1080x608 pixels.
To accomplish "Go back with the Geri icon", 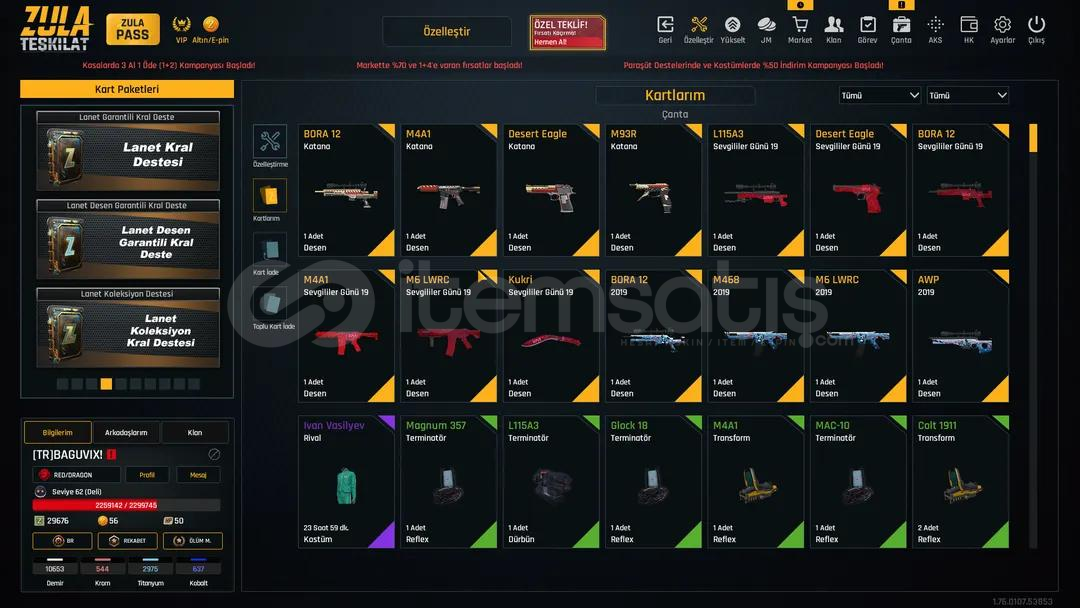I will pyautogui.click(x=665, y=25).
